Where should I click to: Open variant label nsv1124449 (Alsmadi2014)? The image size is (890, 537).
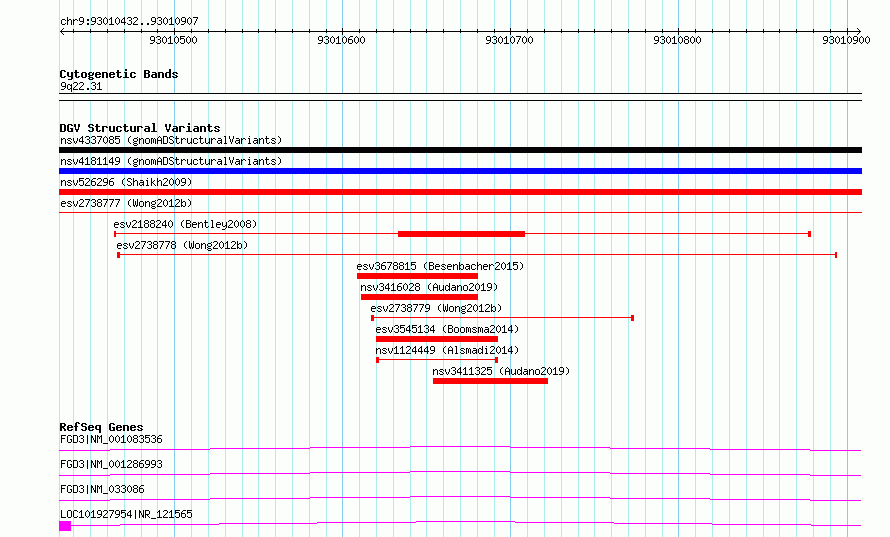tap(447, 350)
